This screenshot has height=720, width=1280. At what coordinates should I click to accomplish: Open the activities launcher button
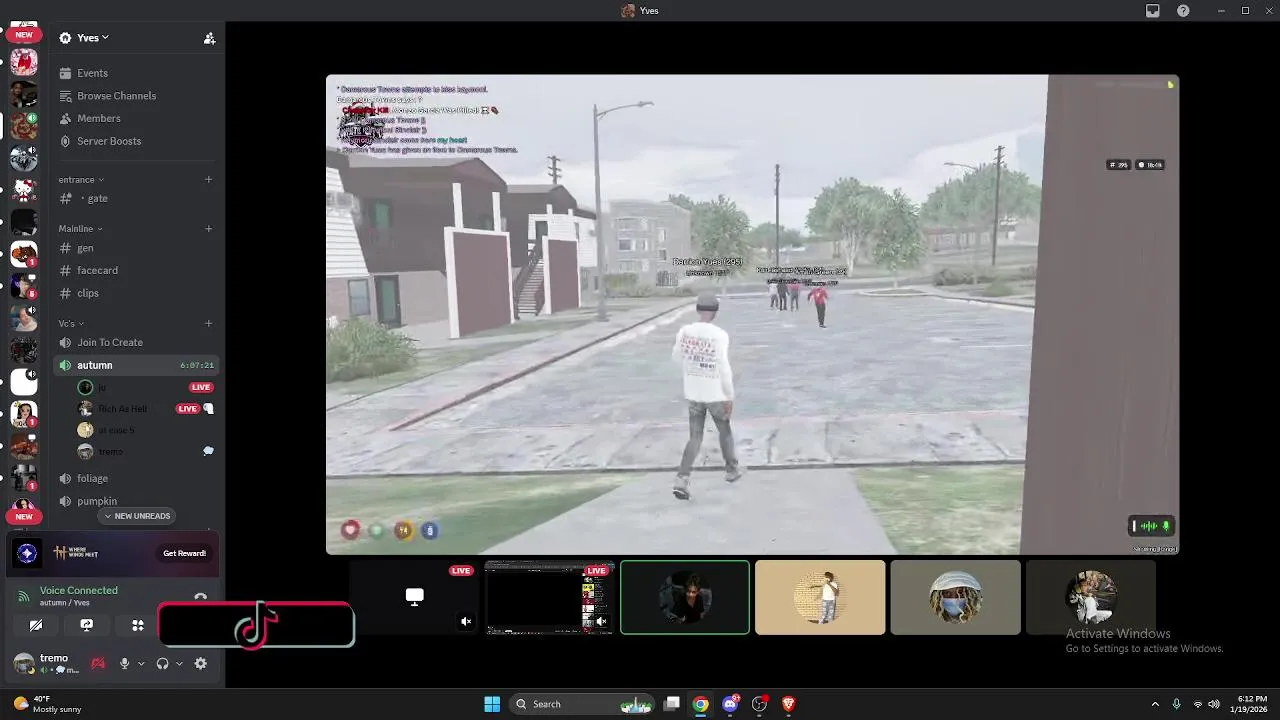138,625
